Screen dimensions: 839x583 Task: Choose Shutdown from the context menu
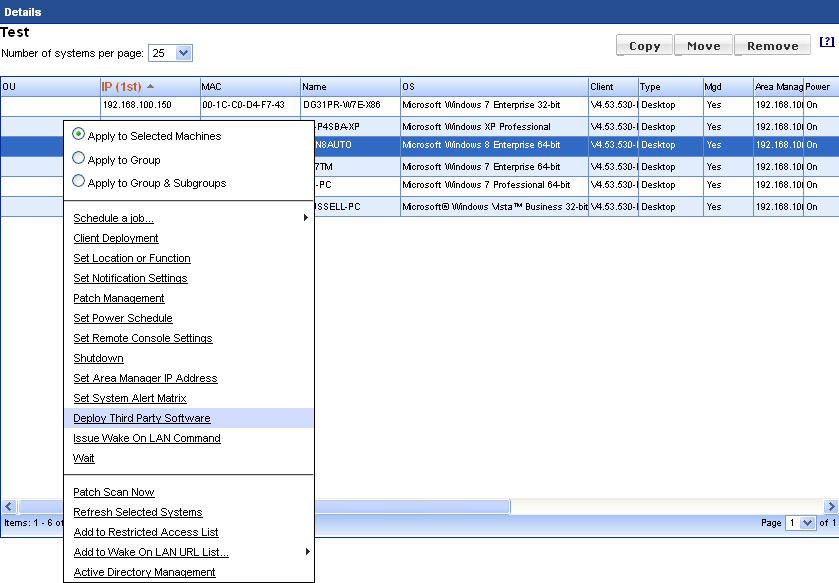[98, 358]
